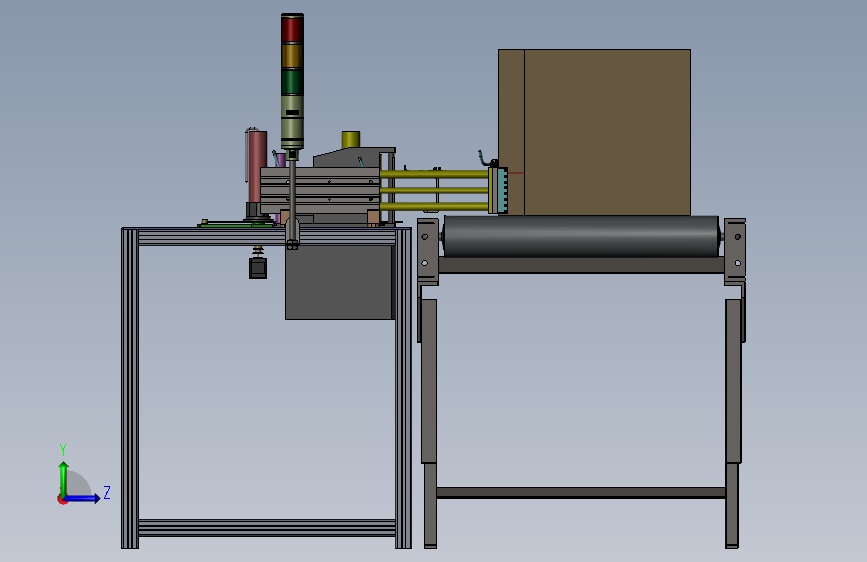This screenshot has width=867, height=562.
Task: Select the amber lamp of the signal tower
Action: (x=292, y=55)
